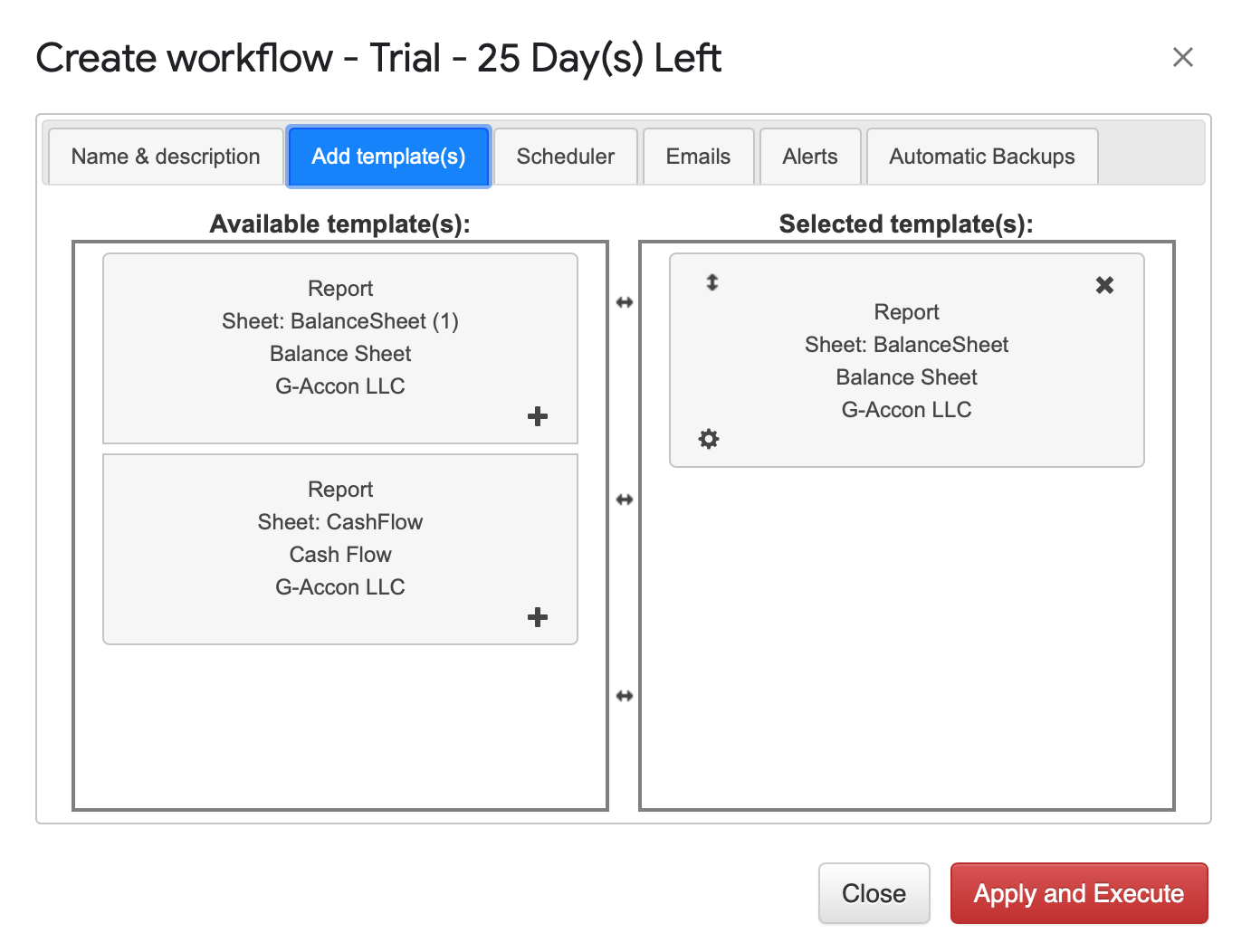Add the CashFlow template using plus icon
The width and height of the screenshot is (1251, 952).
click(x=538, y=617)
